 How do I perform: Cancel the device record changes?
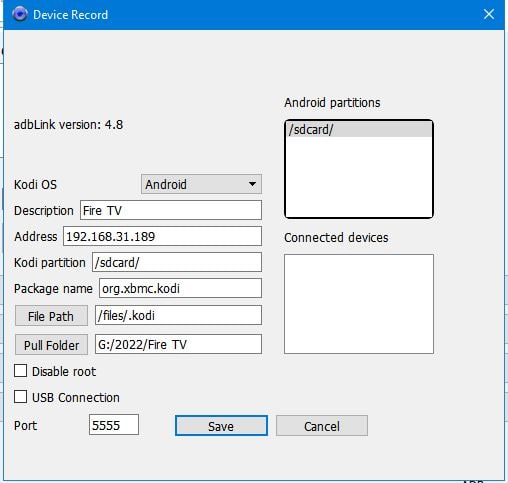pyautogui.click(x=322, y=426)
